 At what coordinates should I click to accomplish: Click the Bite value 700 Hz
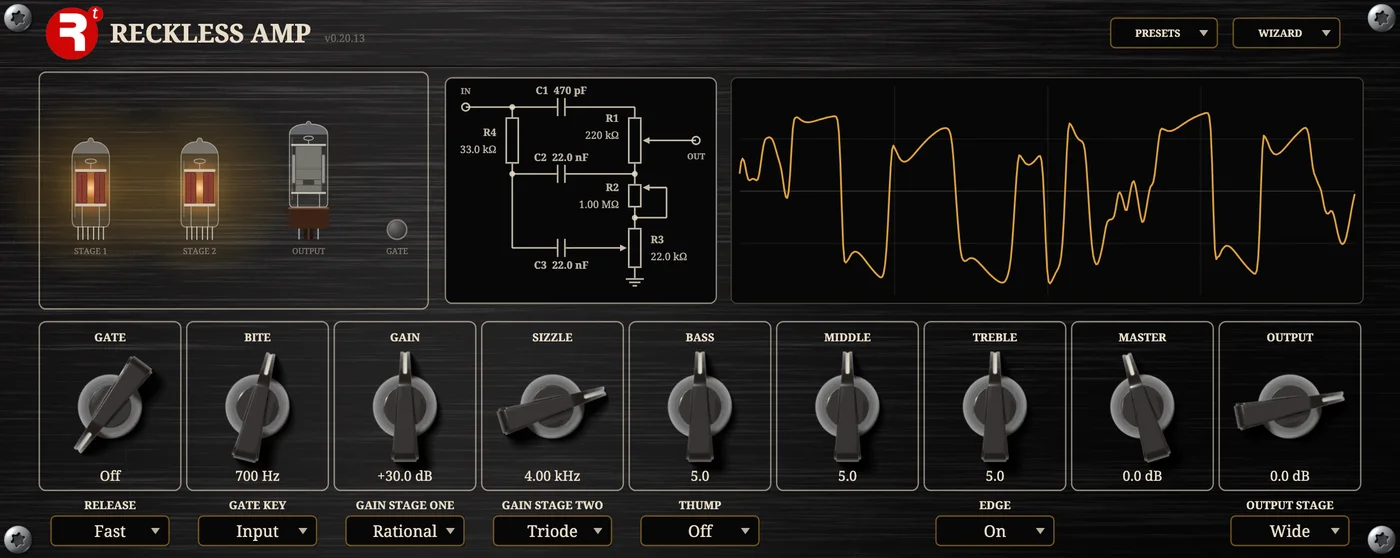click(257, 476)
